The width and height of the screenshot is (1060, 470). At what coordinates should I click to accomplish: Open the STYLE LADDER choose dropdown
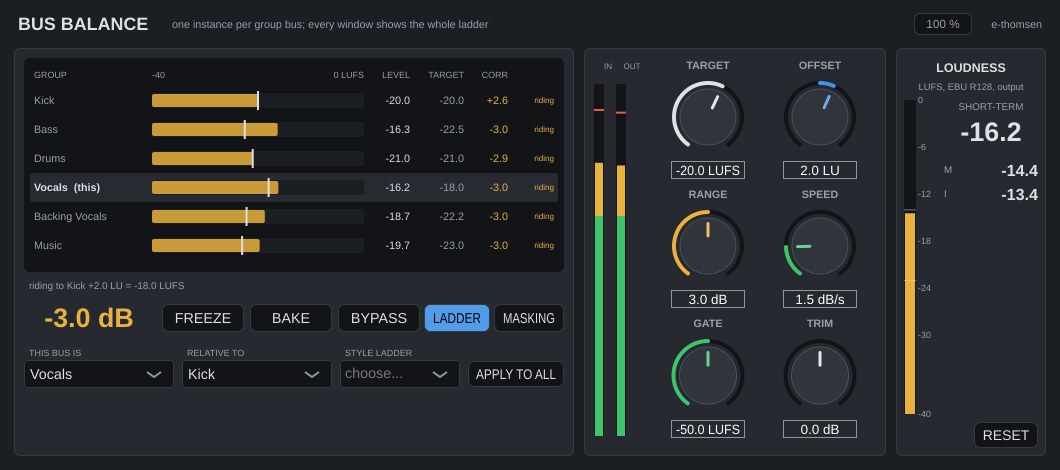400,374
